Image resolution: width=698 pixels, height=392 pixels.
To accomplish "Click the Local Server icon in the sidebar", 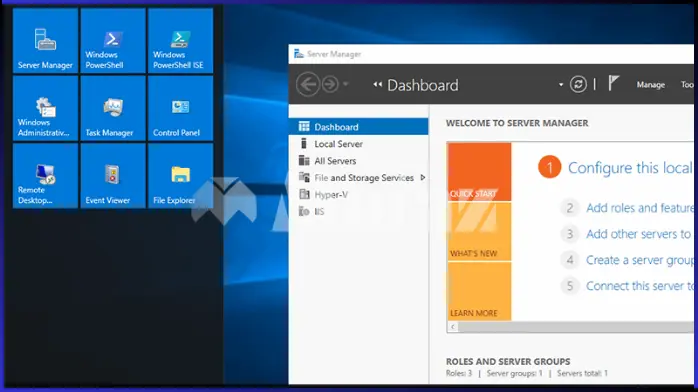I will click(x=304, y=143).
